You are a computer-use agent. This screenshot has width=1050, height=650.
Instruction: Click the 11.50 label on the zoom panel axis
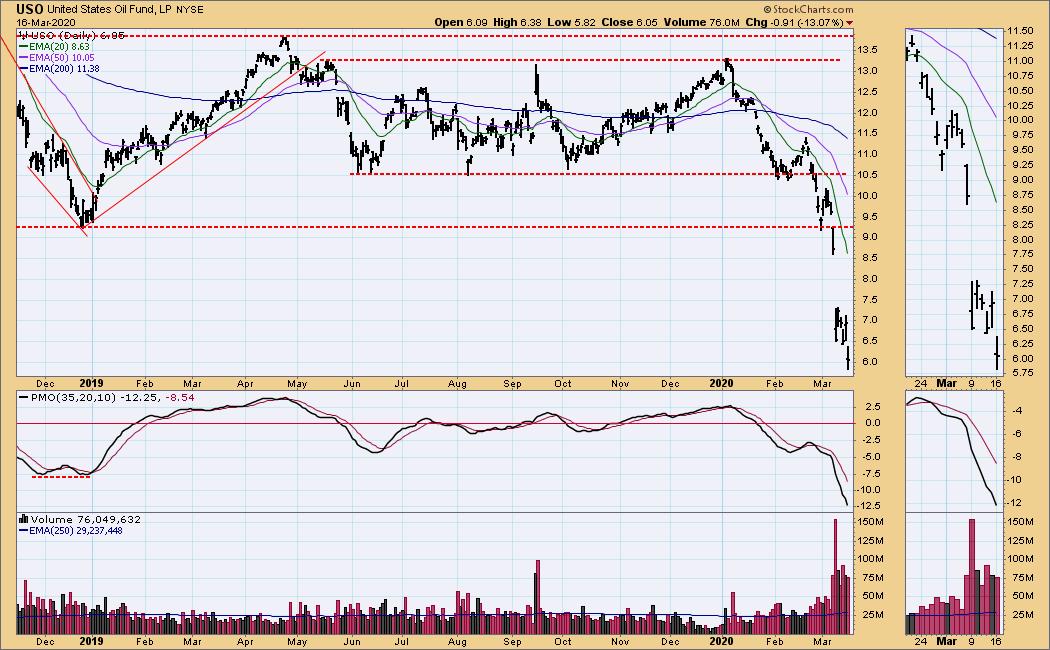click(x=1019, y=31)
